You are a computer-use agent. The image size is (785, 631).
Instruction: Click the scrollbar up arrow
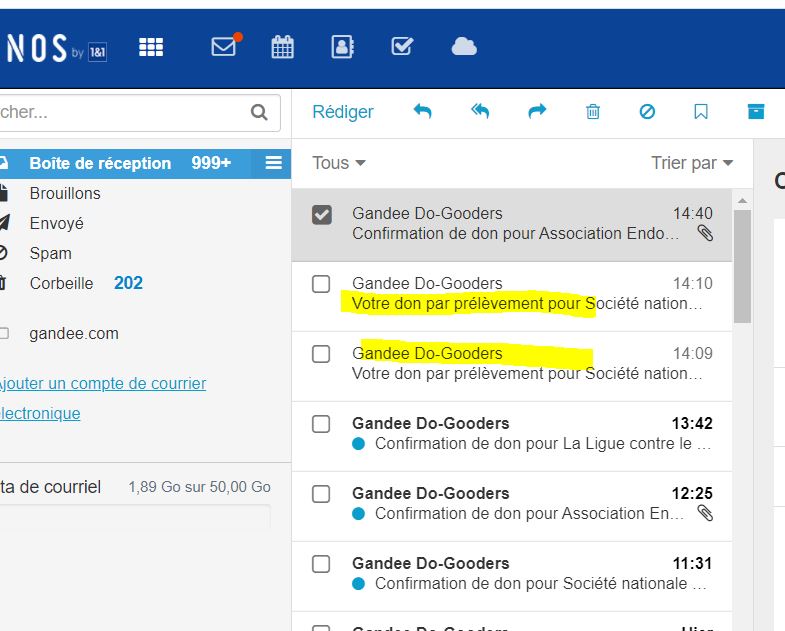click(742, 200)
